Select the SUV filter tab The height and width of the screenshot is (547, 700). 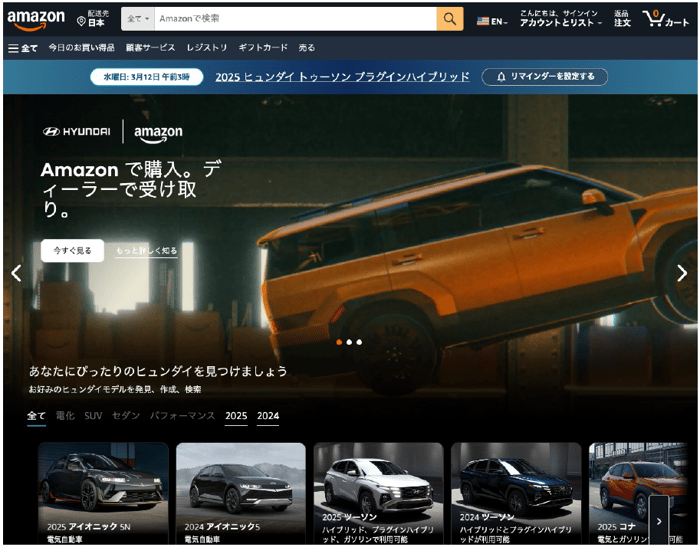(x=93, y=416)
